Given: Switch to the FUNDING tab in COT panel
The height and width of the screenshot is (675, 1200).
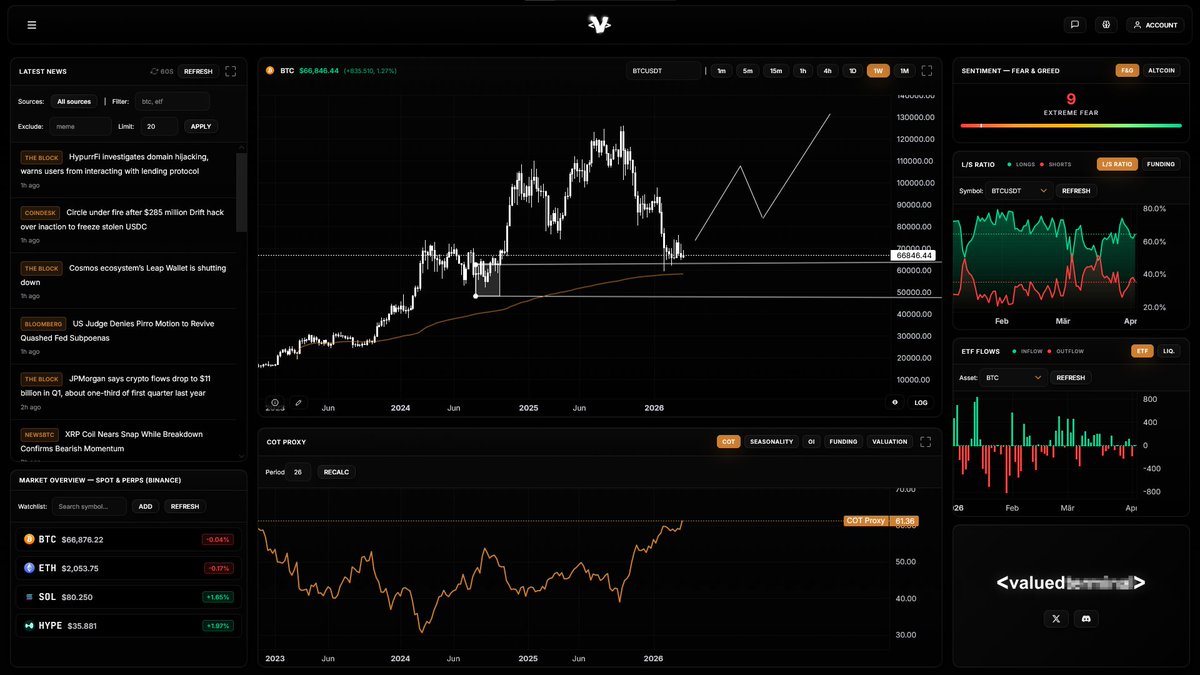Looking at the screenshot, I should tap(843, 441).
